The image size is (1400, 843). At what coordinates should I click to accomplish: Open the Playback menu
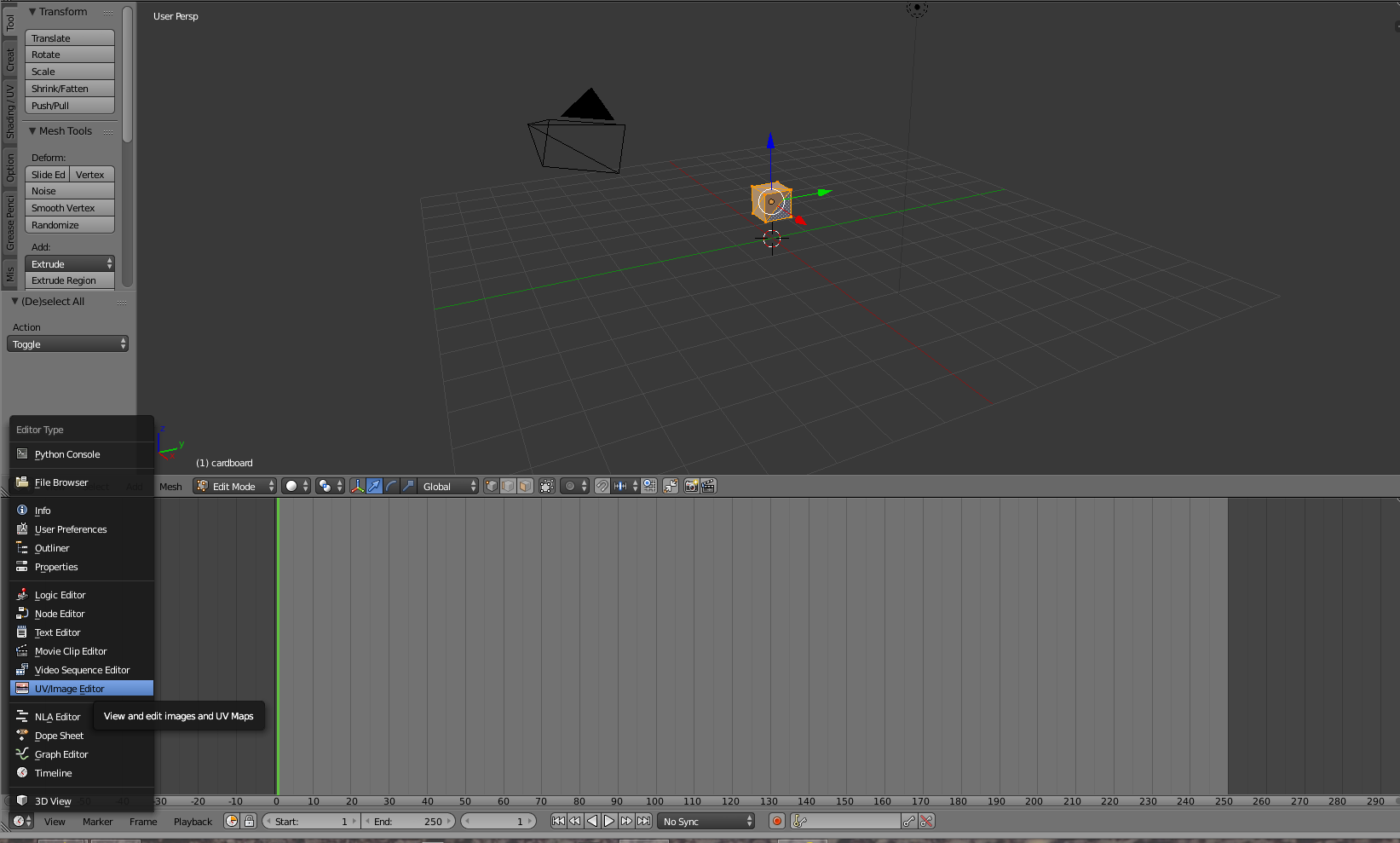pyautogui.click(x=193, y=822)
